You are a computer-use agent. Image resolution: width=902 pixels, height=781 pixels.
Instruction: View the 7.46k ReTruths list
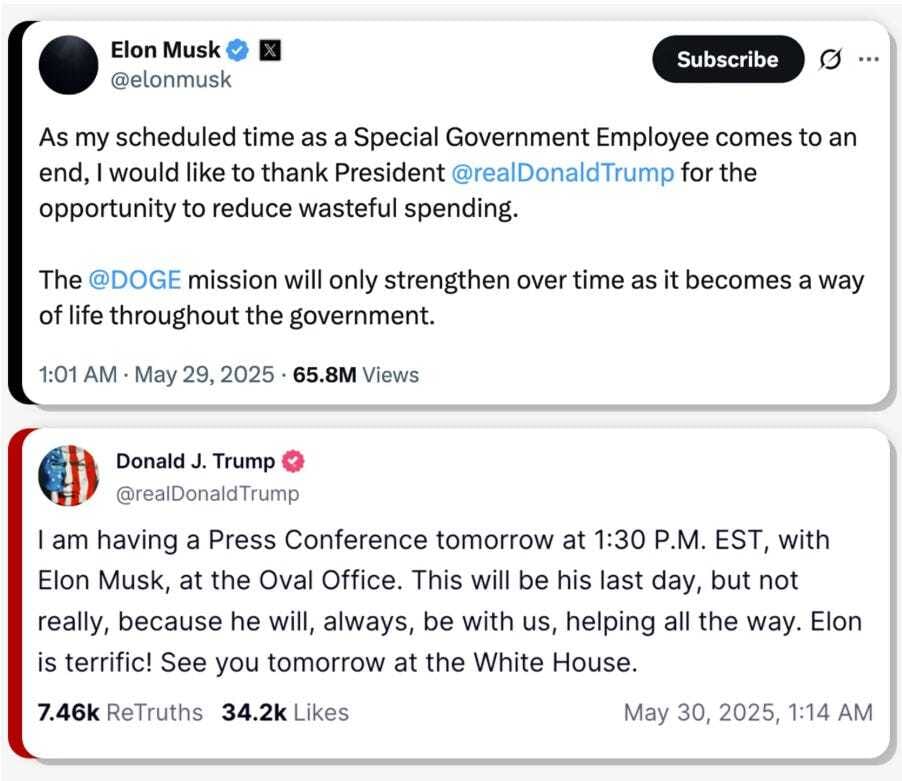(119, 712)
